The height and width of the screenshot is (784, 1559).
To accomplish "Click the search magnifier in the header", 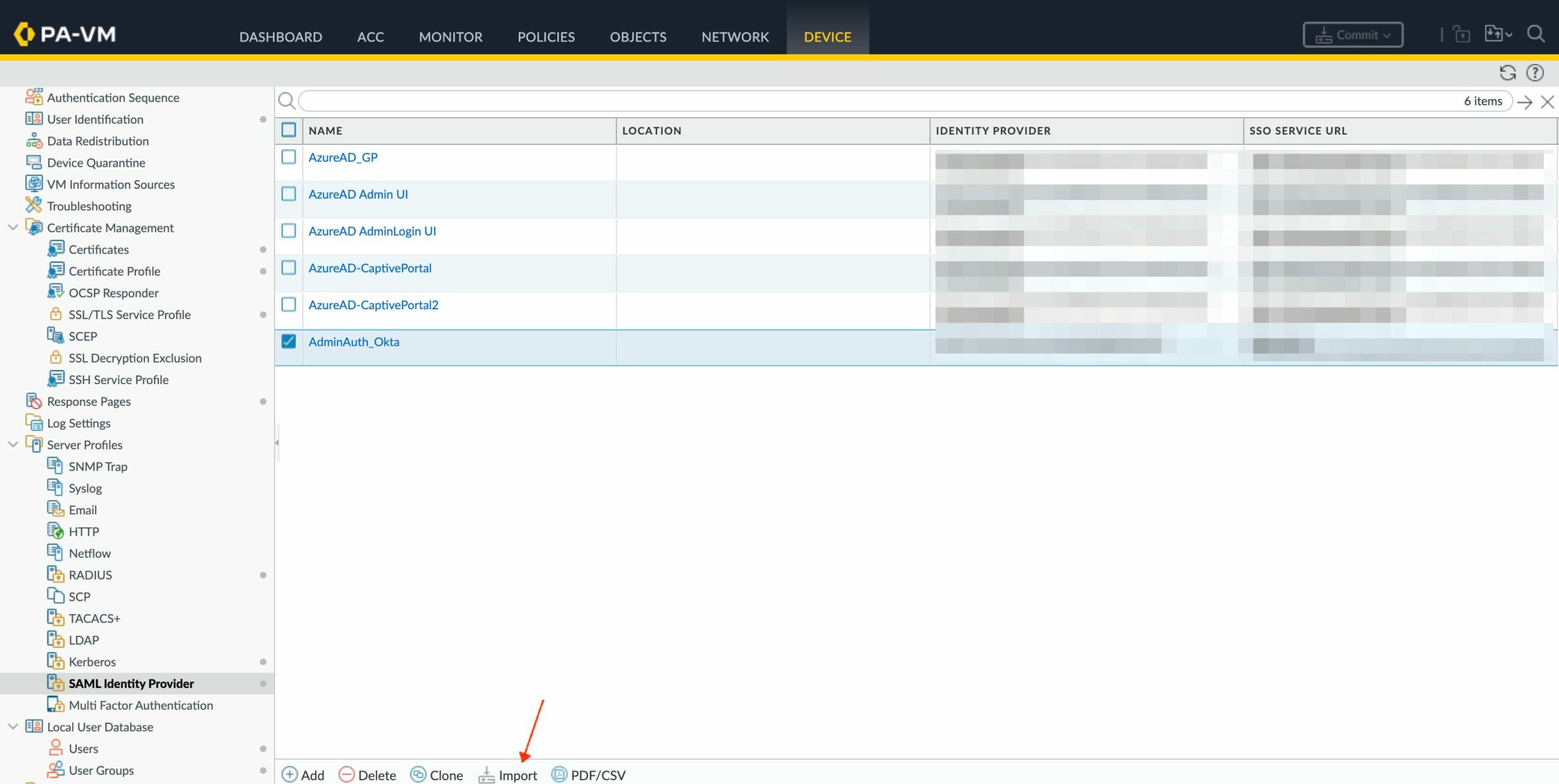I will click(1536, 34).
